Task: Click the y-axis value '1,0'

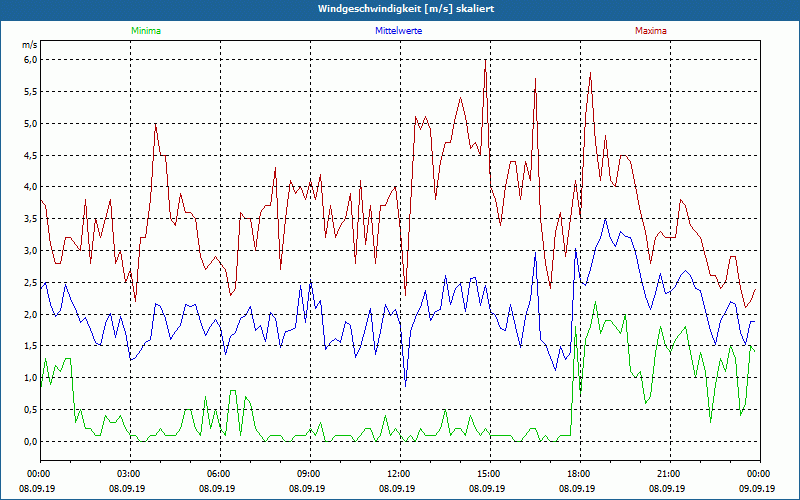Action: [x=31, y=378]
